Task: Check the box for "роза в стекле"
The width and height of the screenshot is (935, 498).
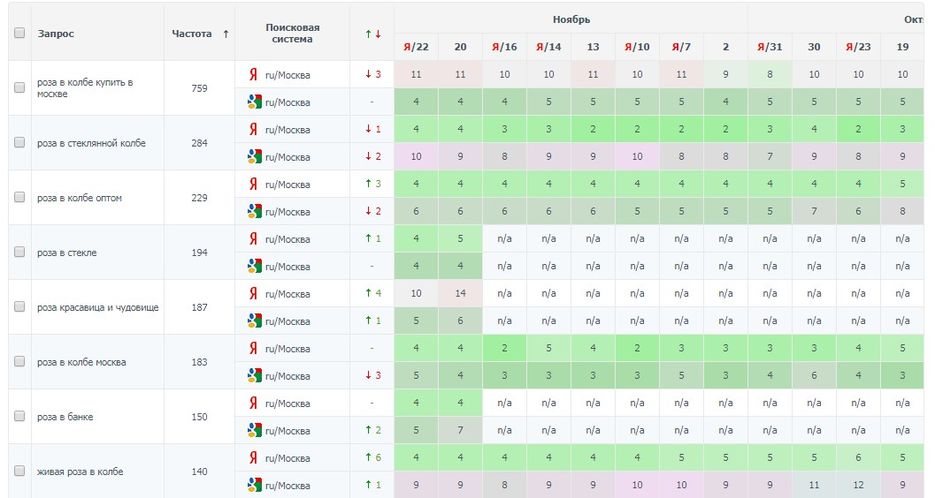Action: (19, 252)
